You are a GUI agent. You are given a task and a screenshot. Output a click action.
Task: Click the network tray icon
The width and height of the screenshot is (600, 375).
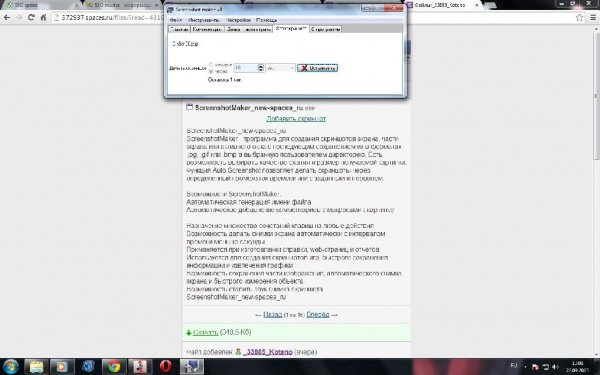[545, 367]
